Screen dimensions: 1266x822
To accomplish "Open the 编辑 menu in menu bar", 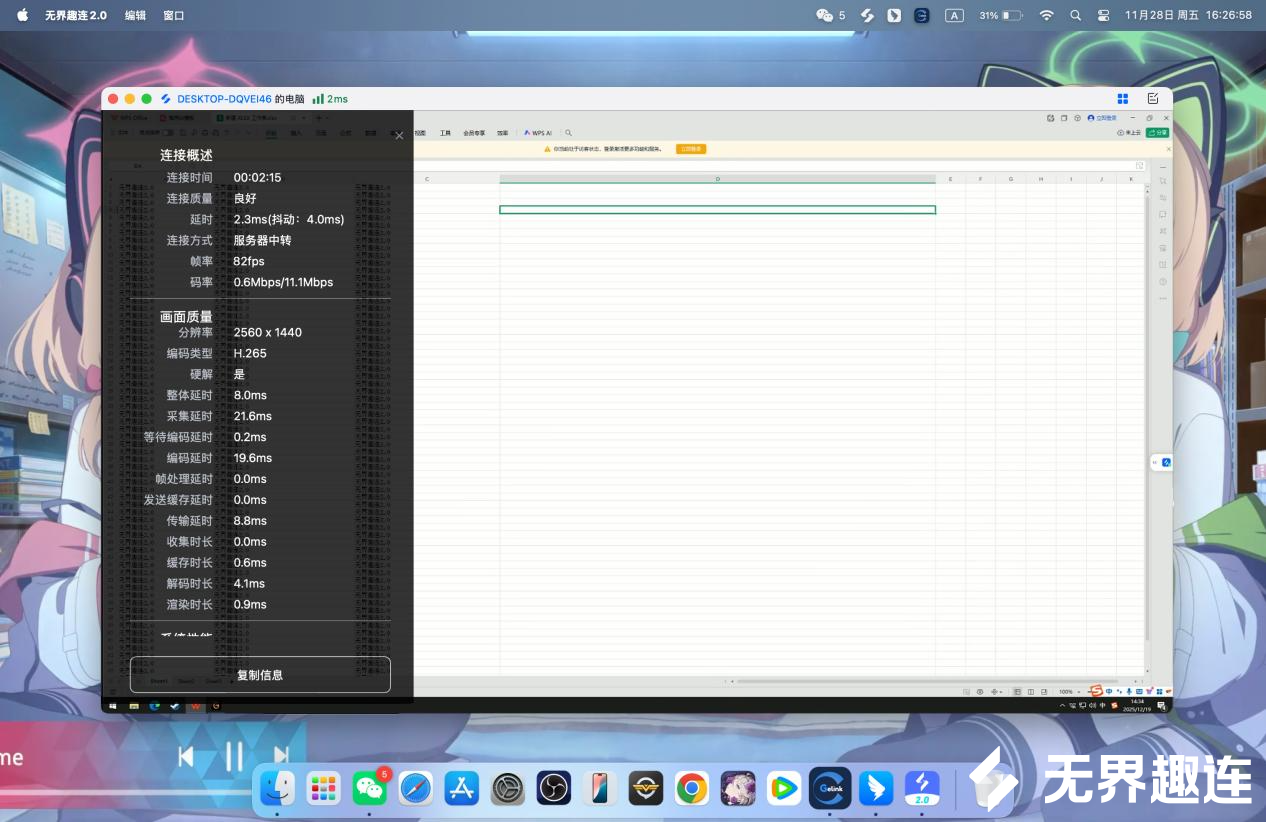I will pyautogui.click(x=135, y=15).
